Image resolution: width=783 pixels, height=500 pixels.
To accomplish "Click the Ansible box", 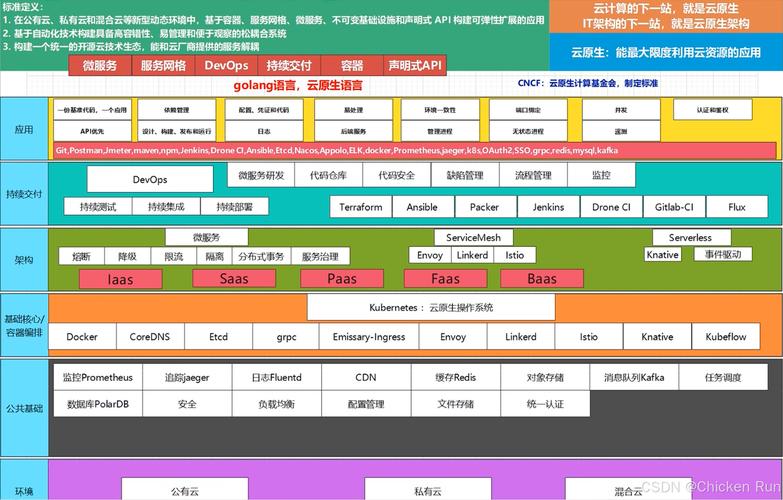I will 422,207.
